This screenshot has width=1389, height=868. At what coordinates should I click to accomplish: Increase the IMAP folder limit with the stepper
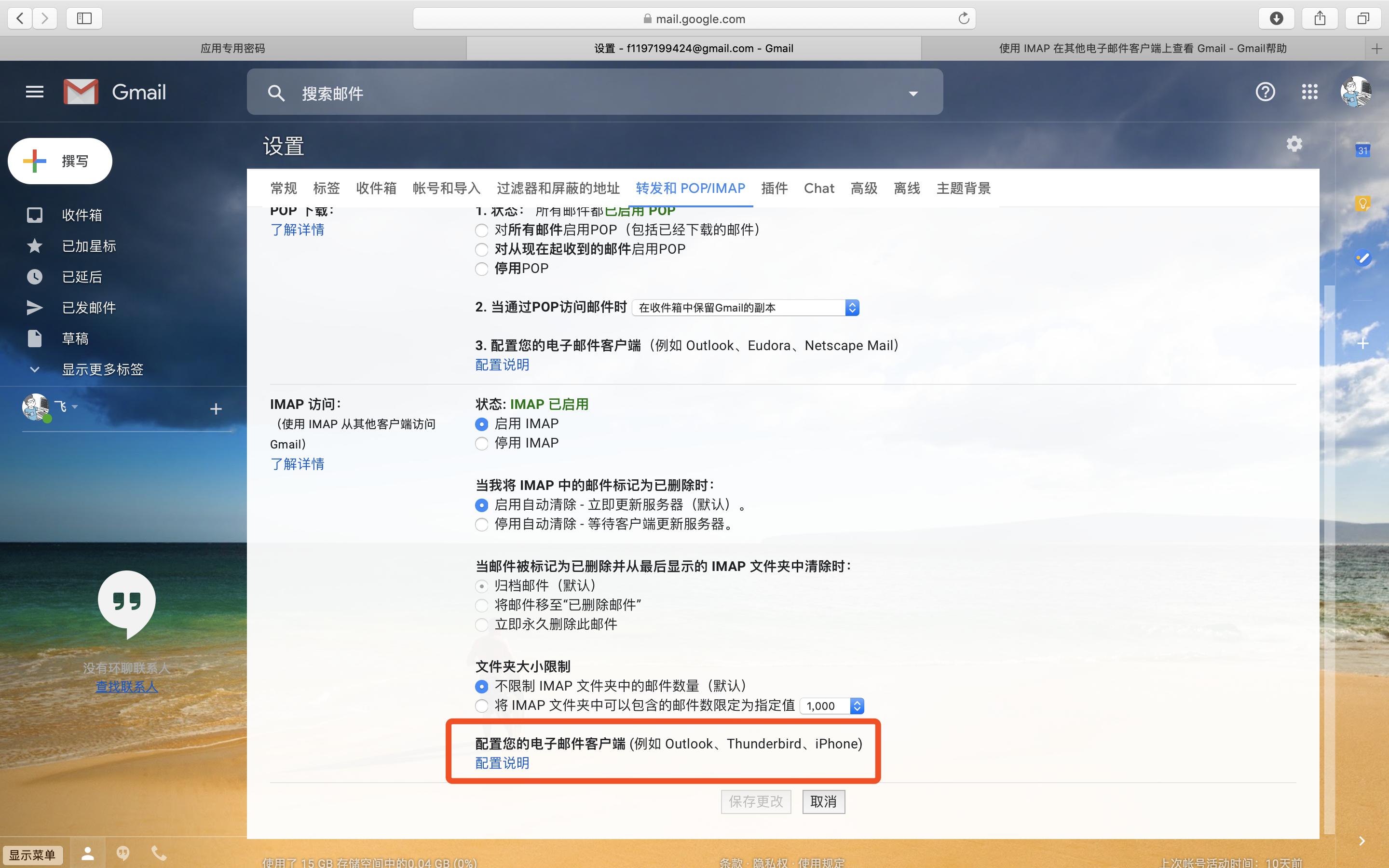[x=857, y=702]
